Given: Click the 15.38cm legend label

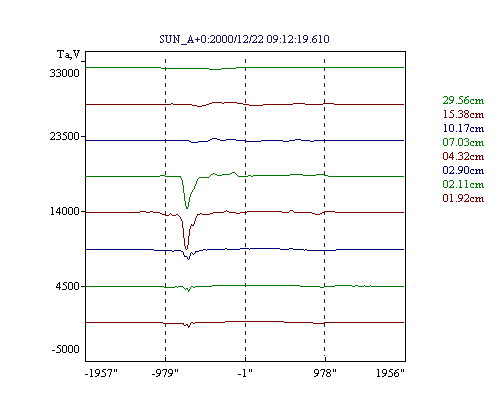Looking at the screenshot, I should click(x=463, y=114).
